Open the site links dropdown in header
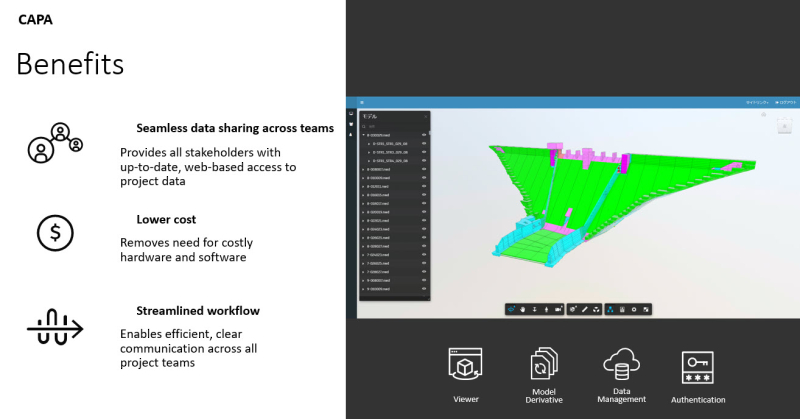 [756, 102]
